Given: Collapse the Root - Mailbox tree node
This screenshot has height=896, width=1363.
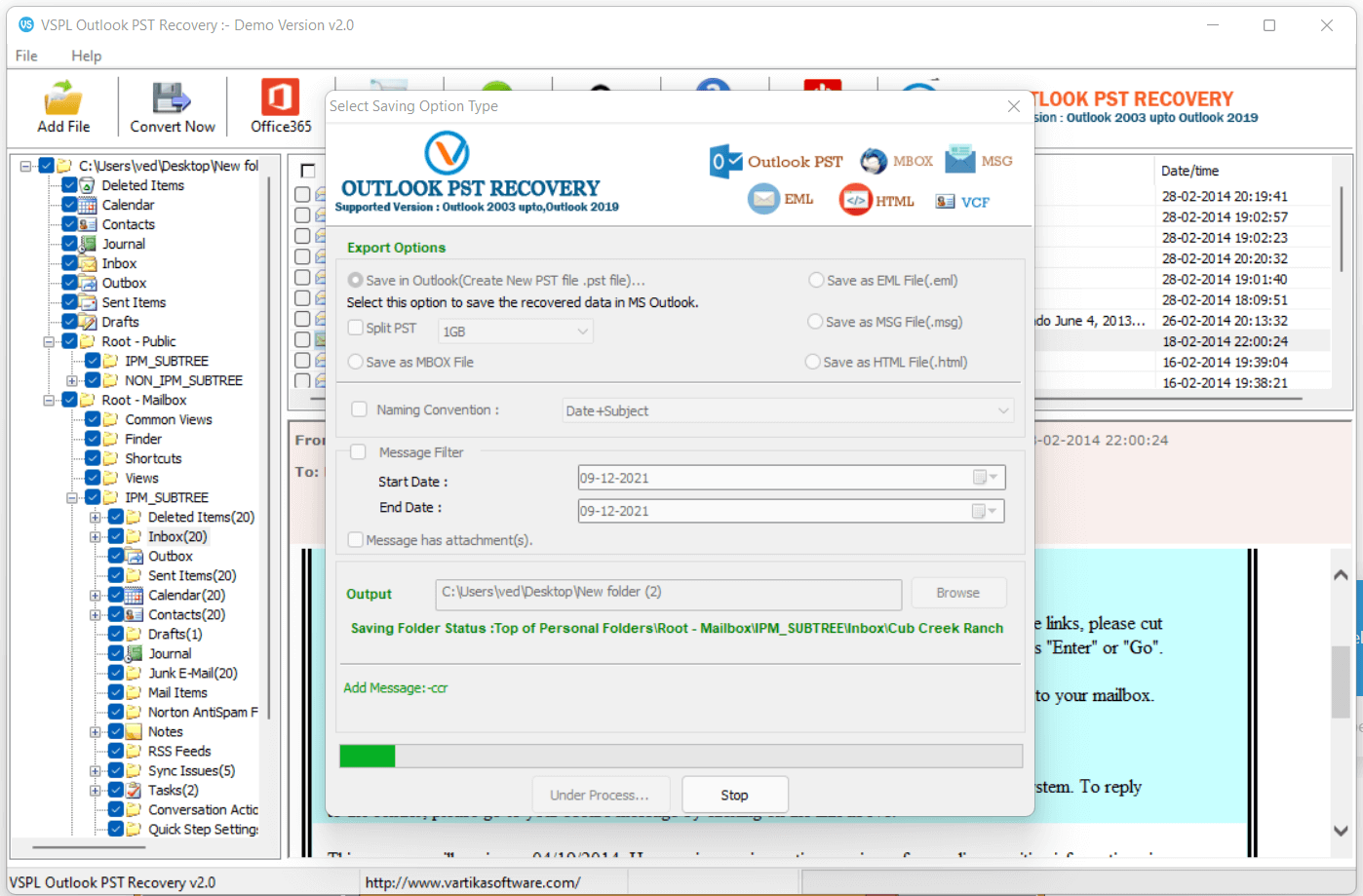Looking at the screenshot, I should coord(49,400).
